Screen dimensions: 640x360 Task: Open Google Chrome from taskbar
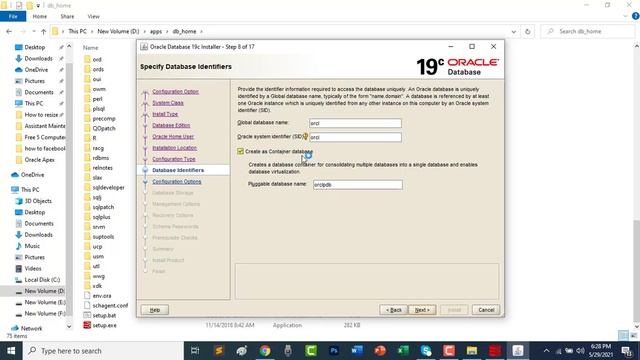click(x=265, y=351)
